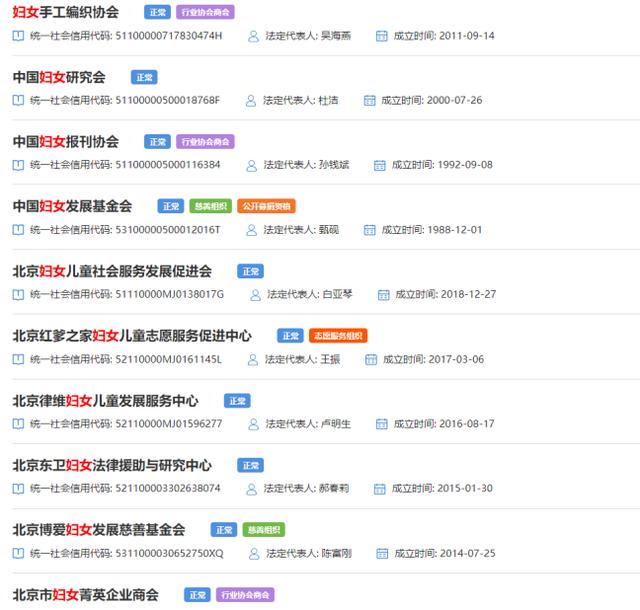Click calendar icon beside 2017-03-06
The image size is (640, 610).
[371, 359]
